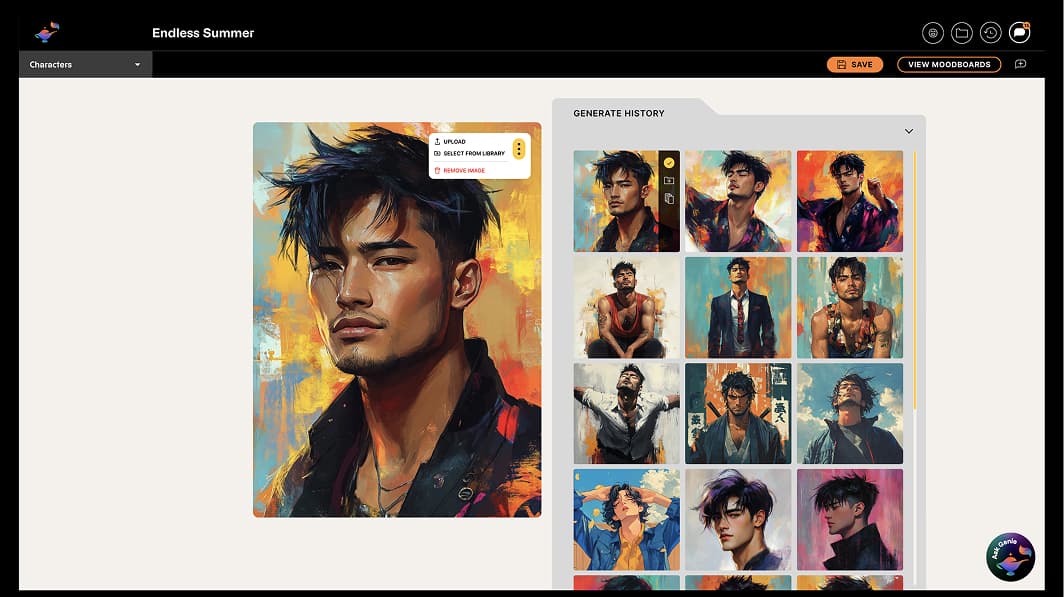Open chat messages with notification badge
This screenshot has width=1064, height=597.
(1019, 33)
